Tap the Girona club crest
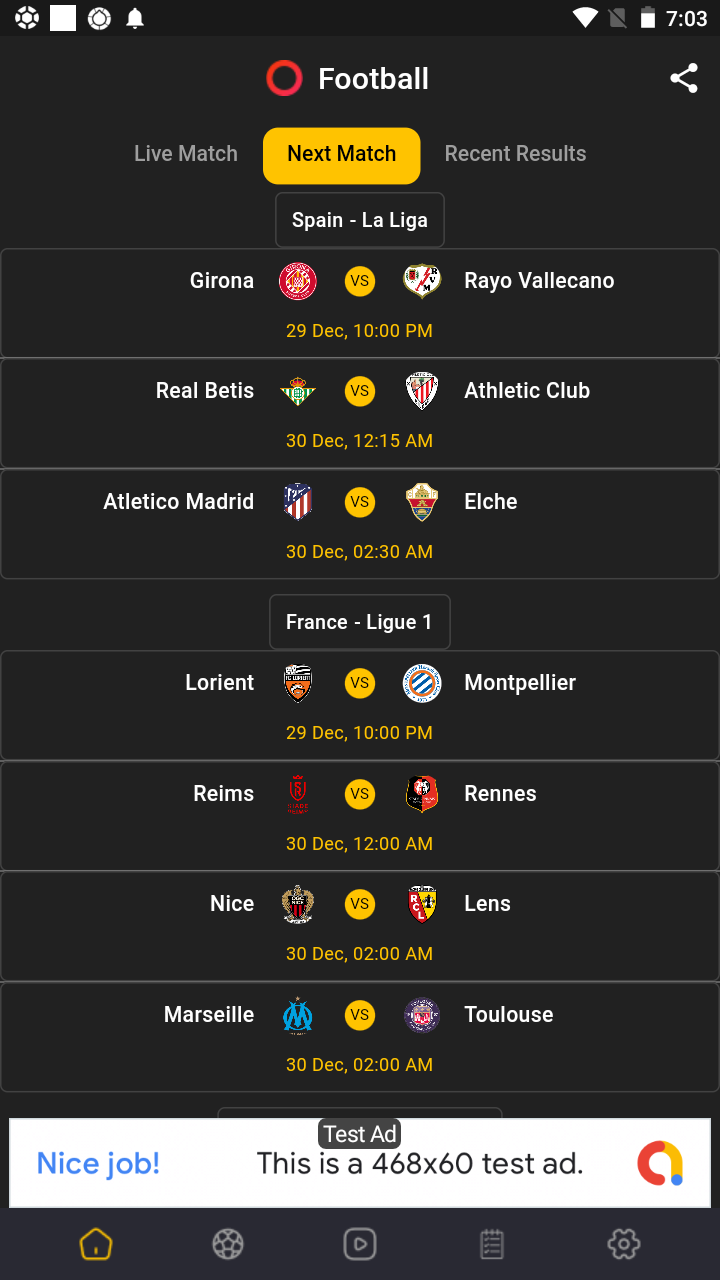Image resolution: width=720 pixels, height=1280 pixels. [298, 281]
